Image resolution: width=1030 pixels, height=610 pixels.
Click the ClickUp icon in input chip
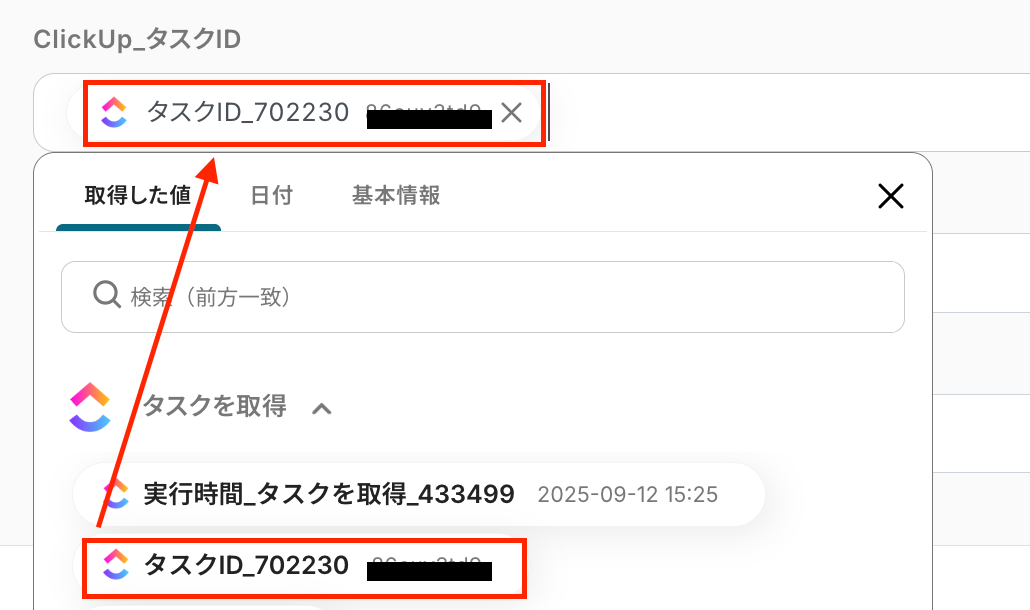(x=114, y=112)
